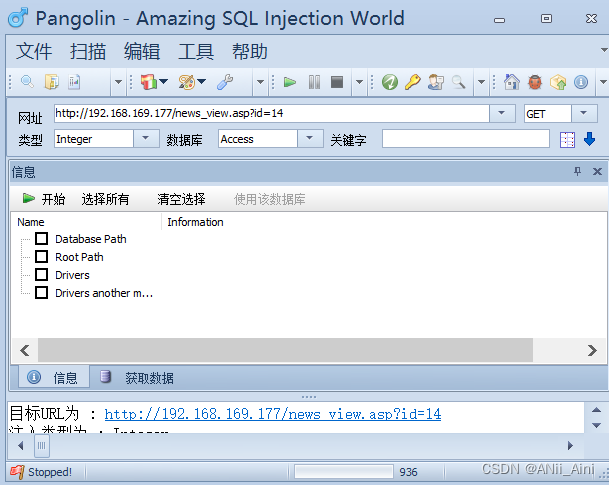Switch to the 信息 tab
Screen dimensions: 609x485
click(54, 377)
